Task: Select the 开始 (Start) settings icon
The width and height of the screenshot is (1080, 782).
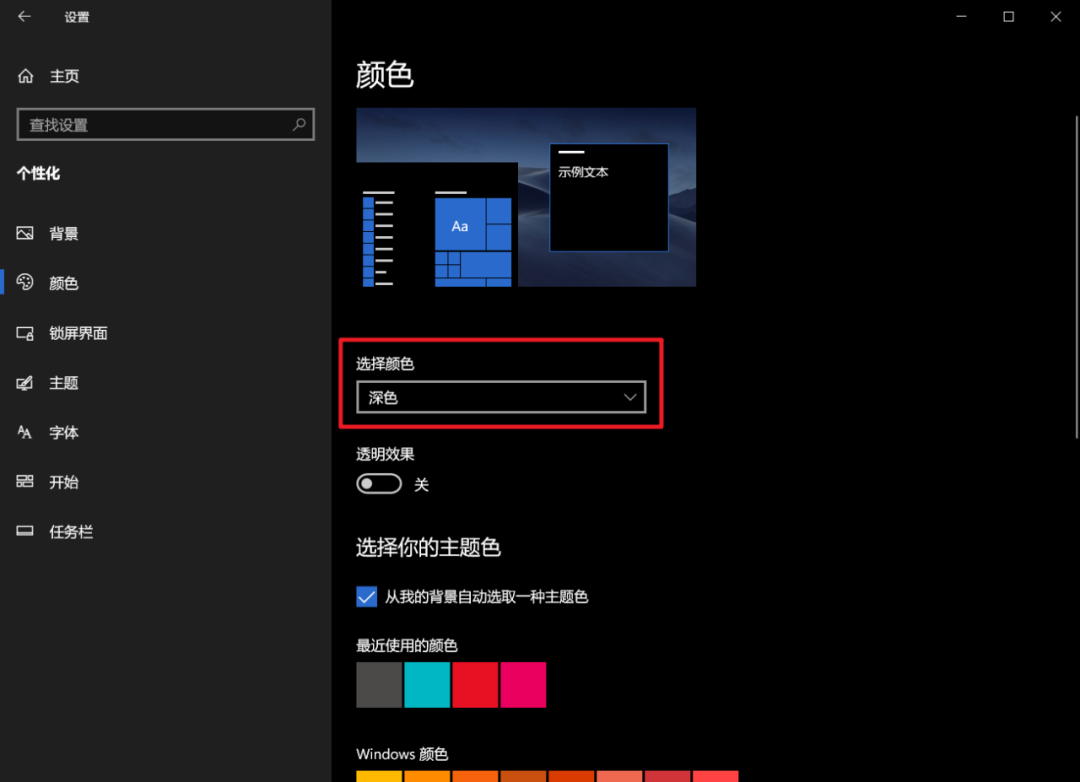Action: tap(24, 482)
